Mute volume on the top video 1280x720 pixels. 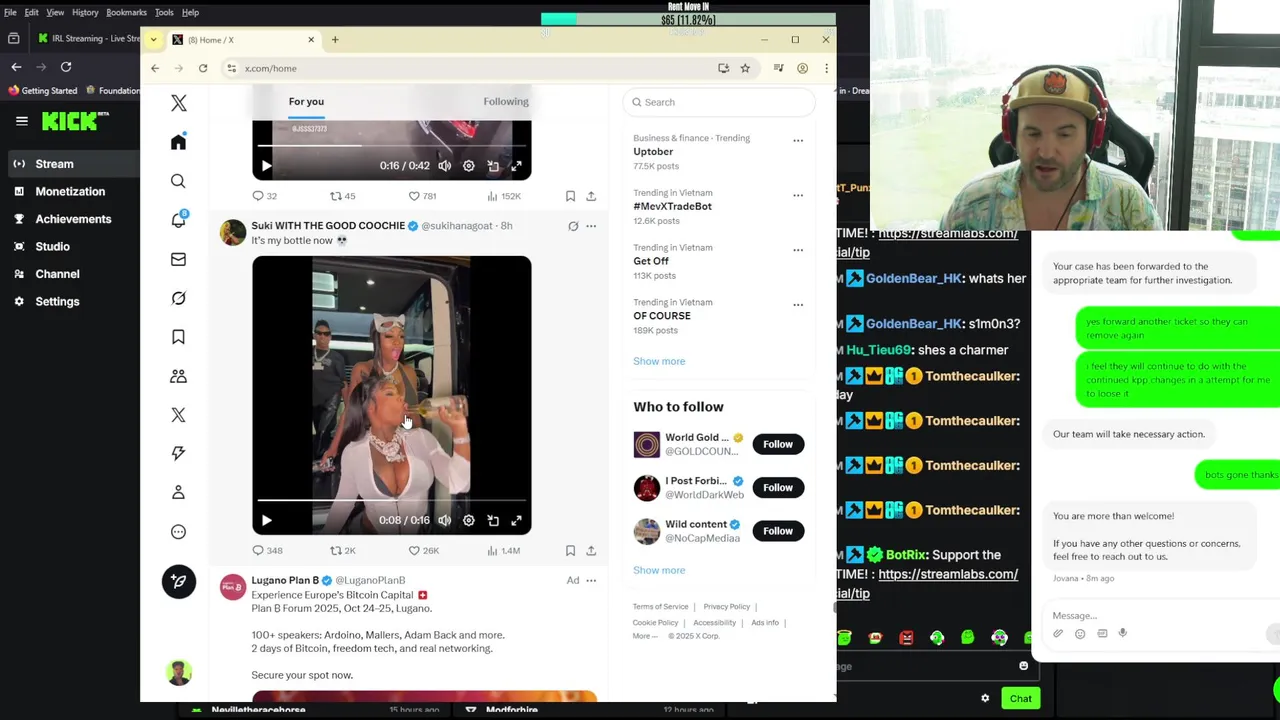click(x=445, y=166)
